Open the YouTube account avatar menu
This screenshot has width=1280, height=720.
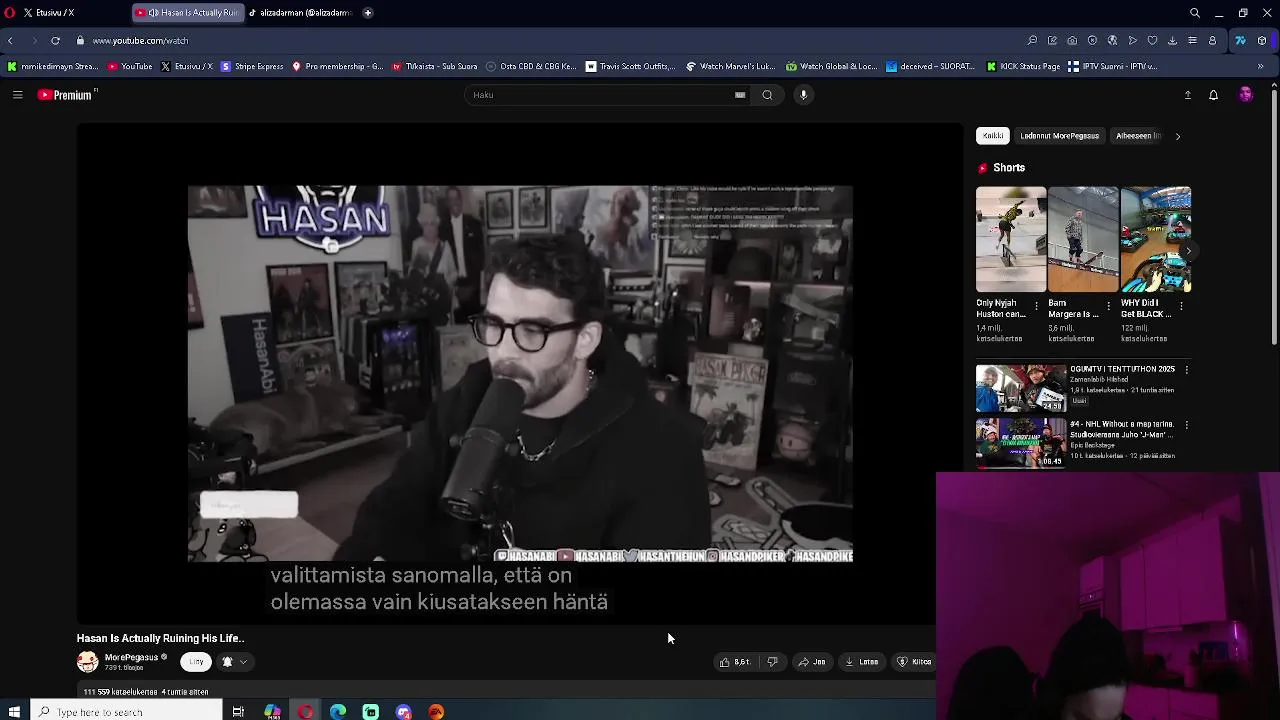(1245, 95)
